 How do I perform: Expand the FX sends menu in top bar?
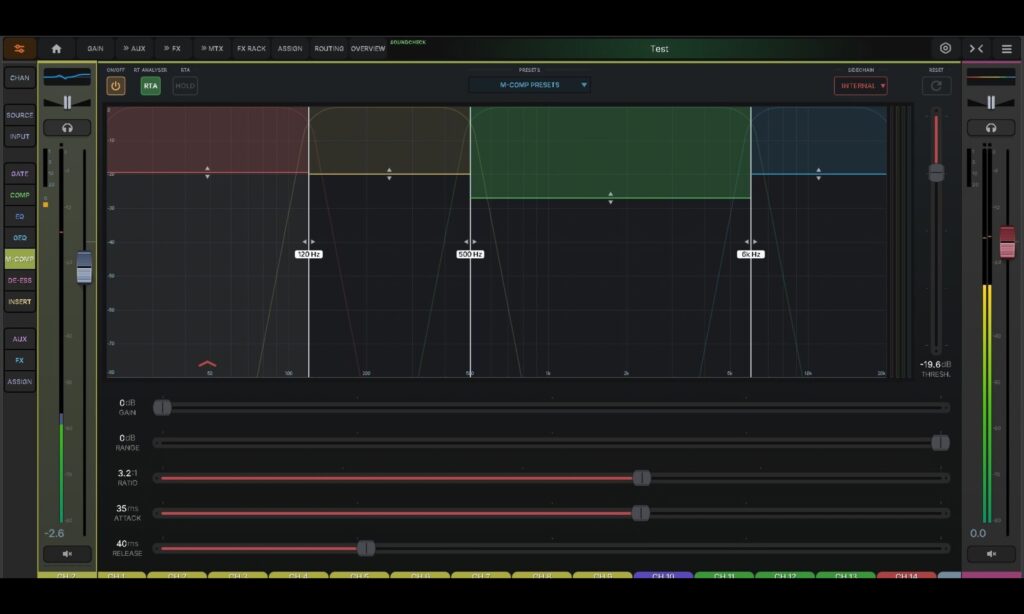[x=172, y=49]
